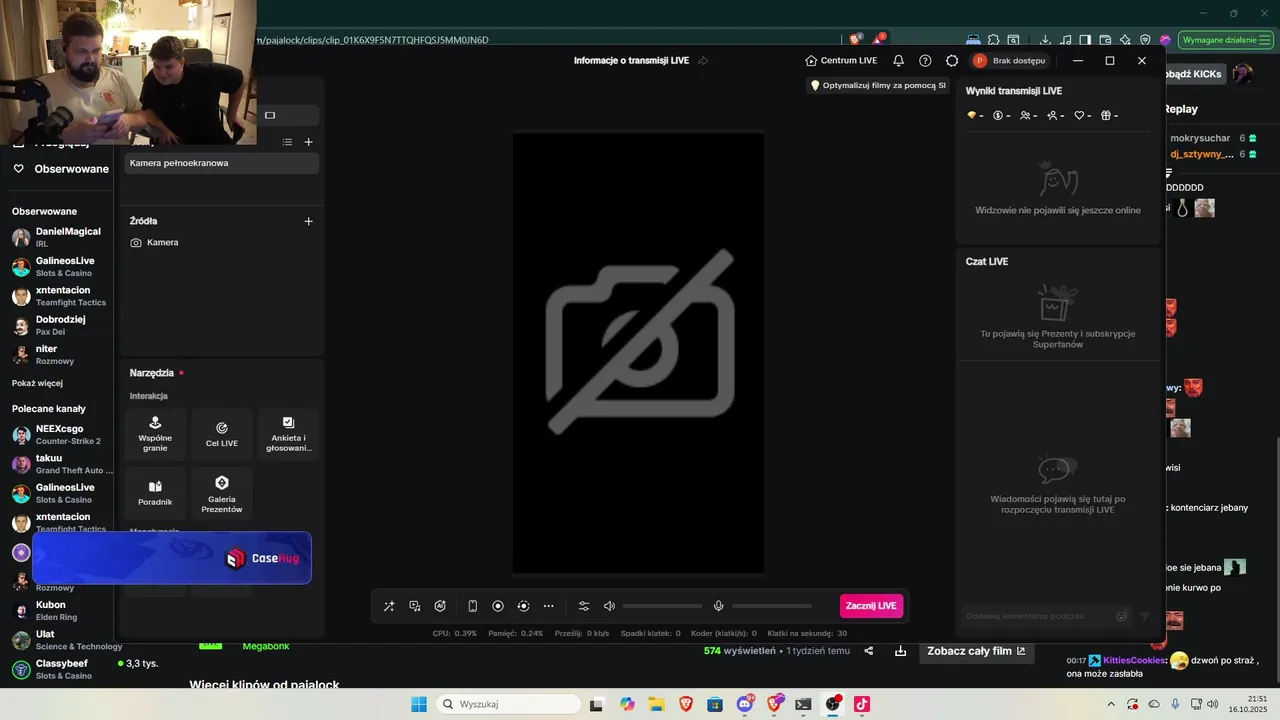Open the AI tools hexagon icon
This screenshot has height=720, width=1280.
point(440,606)
